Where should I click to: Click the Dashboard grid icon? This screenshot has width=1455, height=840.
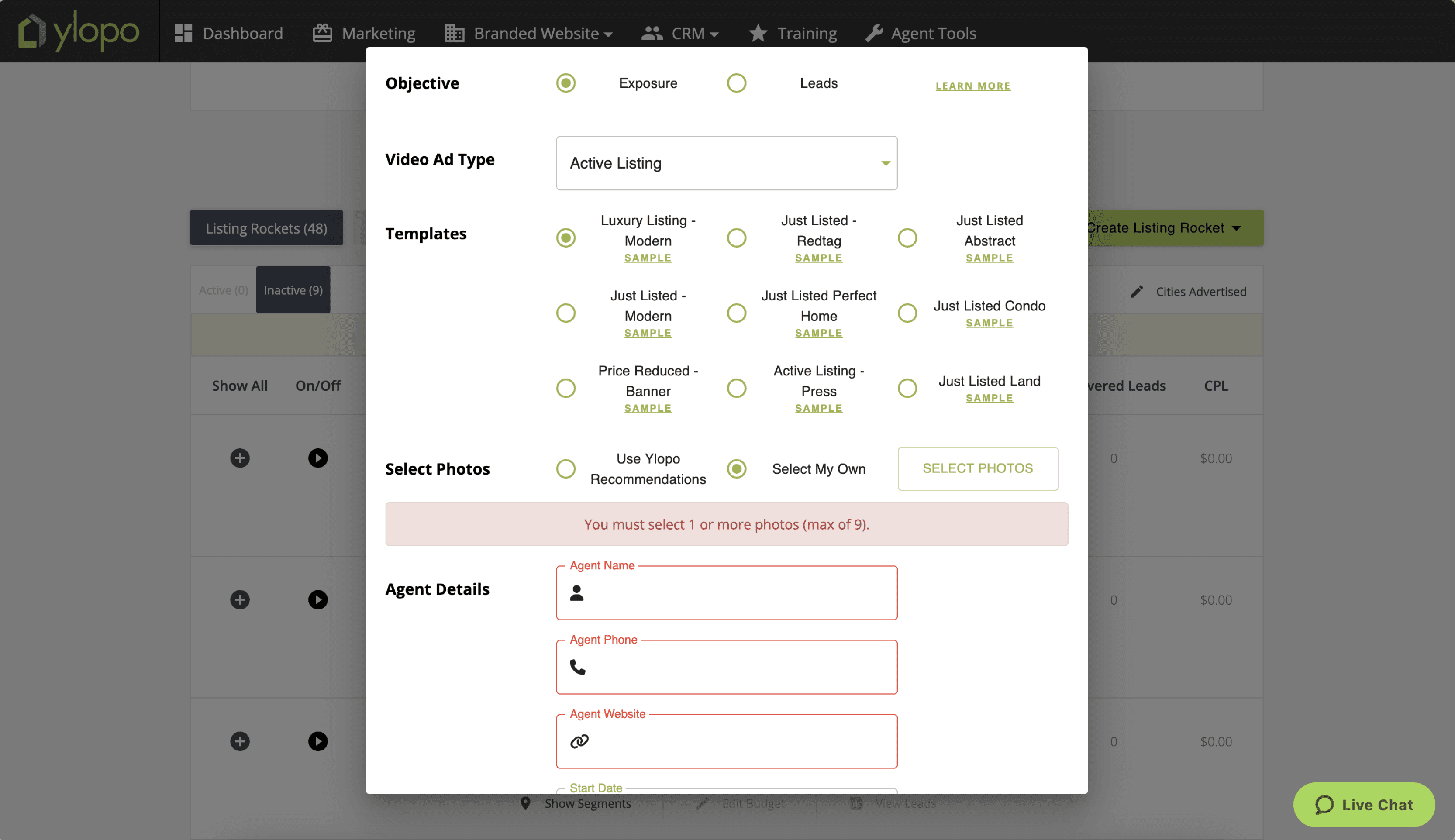click(183, 34)
